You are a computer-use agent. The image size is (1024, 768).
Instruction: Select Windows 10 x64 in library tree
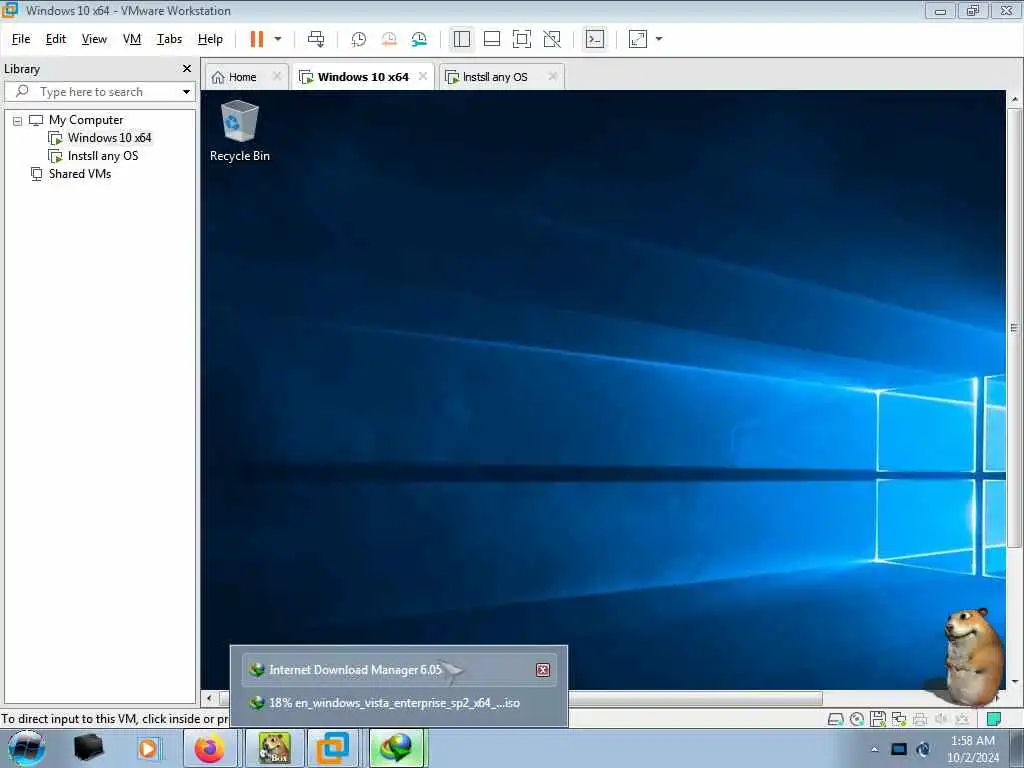click(109, 138)
